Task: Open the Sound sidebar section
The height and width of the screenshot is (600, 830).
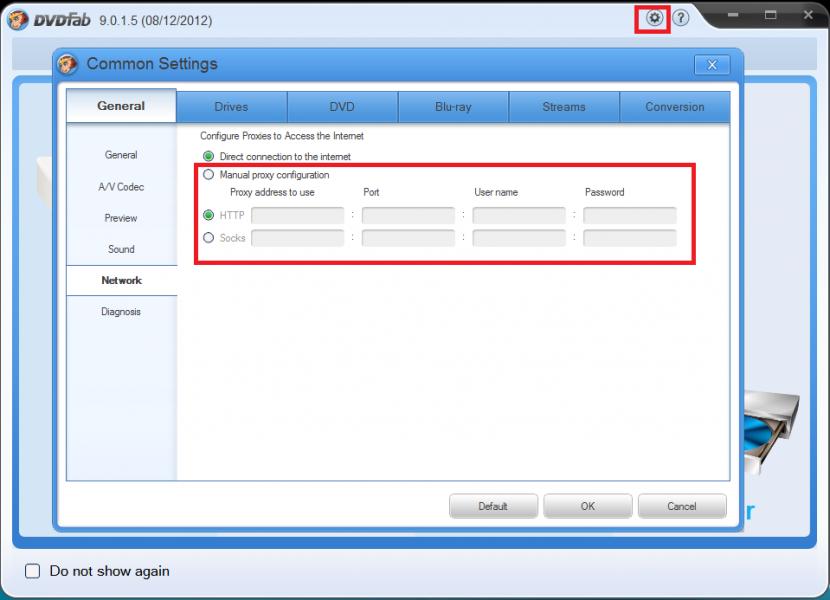Action: point(121,249)
